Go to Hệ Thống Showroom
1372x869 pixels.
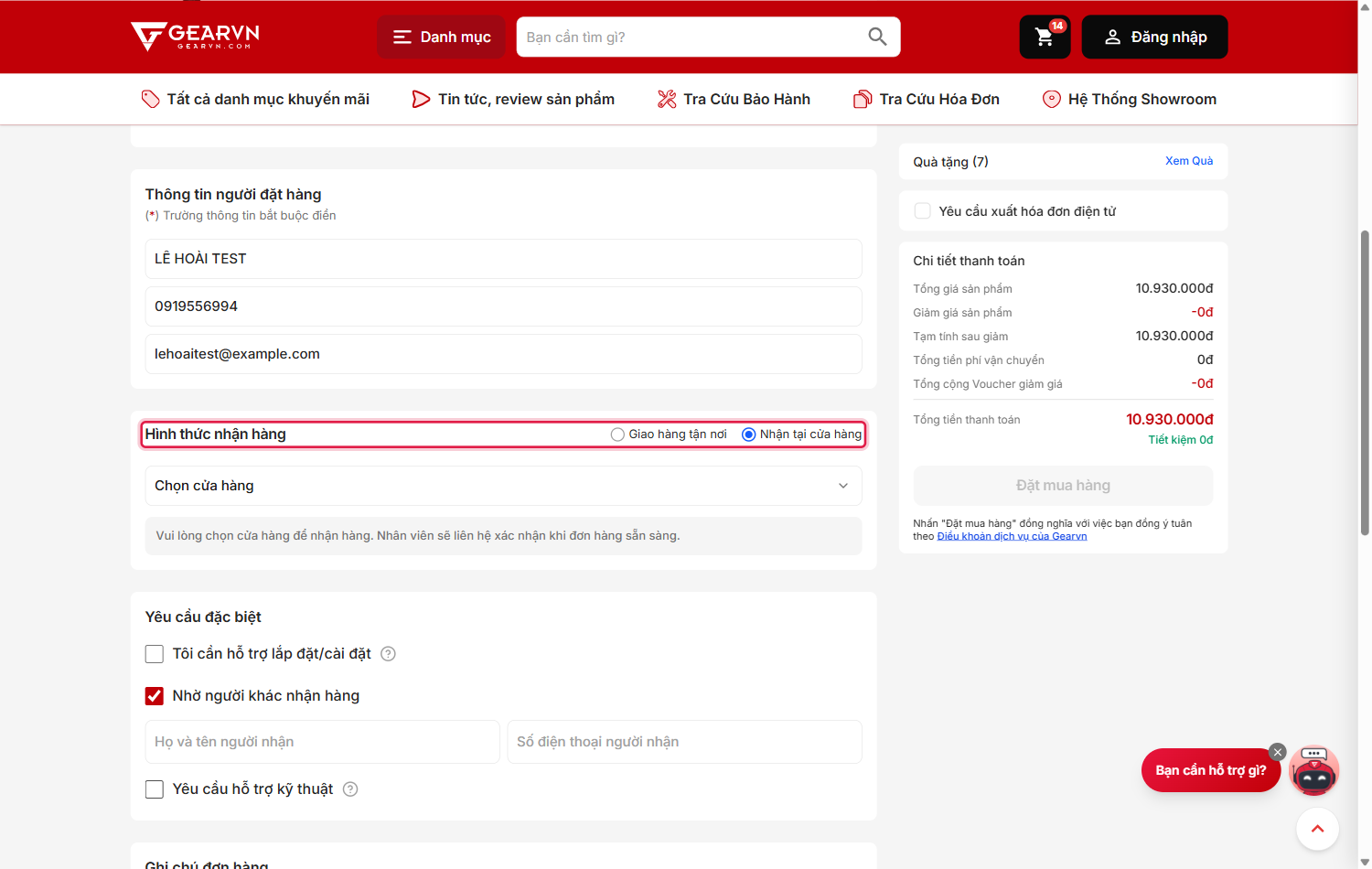point(1130,99)
